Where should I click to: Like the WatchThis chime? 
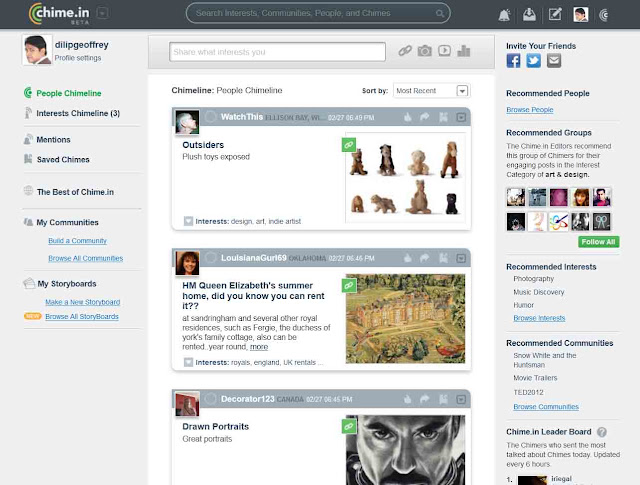click(407, 118)
